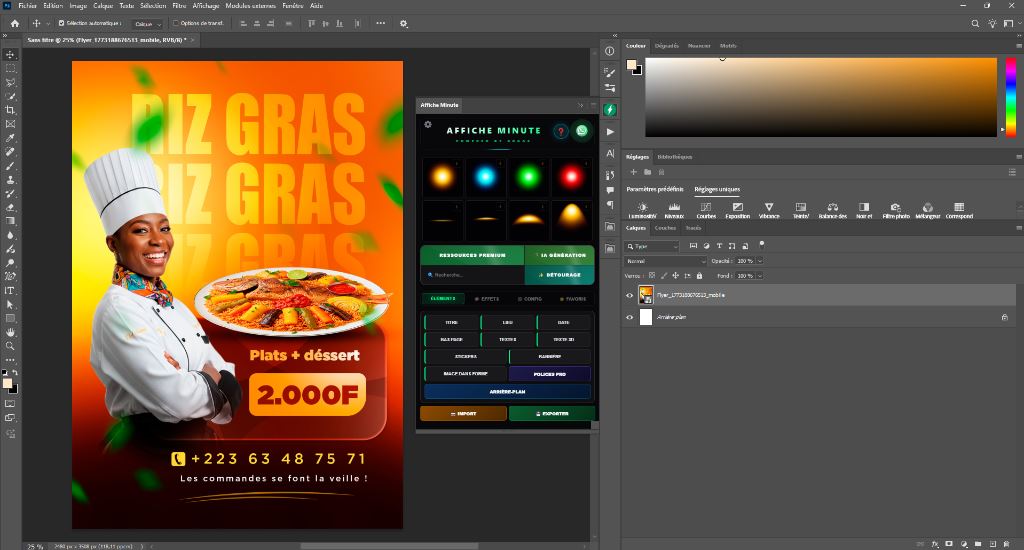Image resolution: width=1024 pixels, height=550 pixels.
Task: Open the Fichier menu
Action: tap(27, 5)
